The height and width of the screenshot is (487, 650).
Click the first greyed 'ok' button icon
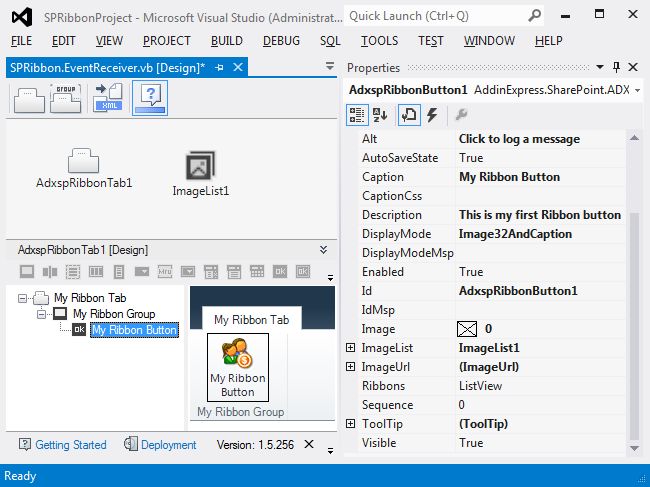tap(280, 272)
